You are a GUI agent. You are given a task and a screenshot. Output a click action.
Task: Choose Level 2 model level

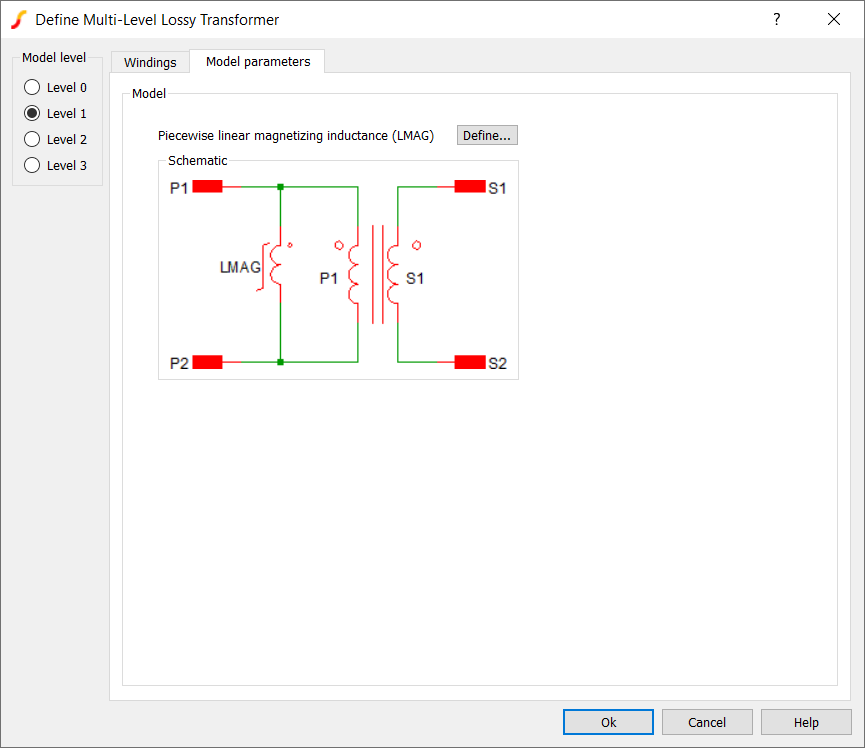(32, 140)
